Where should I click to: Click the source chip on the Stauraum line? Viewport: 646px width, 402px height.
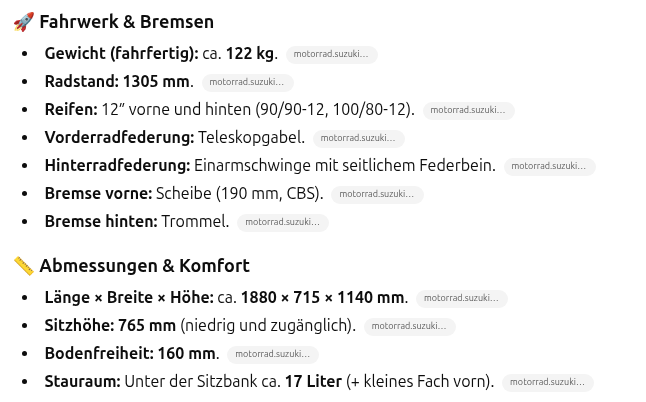pyautogui.click(x=547, y=382)
